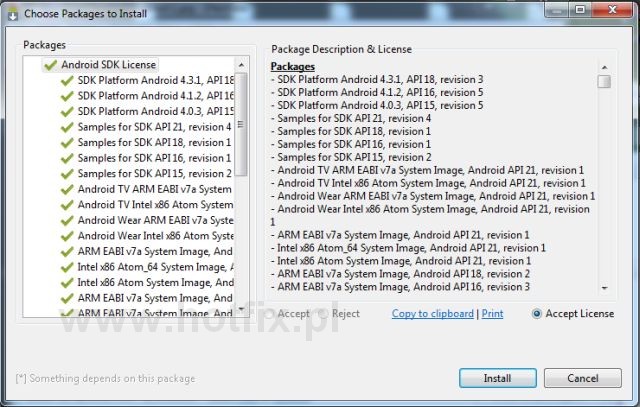
Task: Click check icon for Android Wear ARM EABI v7a
Action: (67, 220)
